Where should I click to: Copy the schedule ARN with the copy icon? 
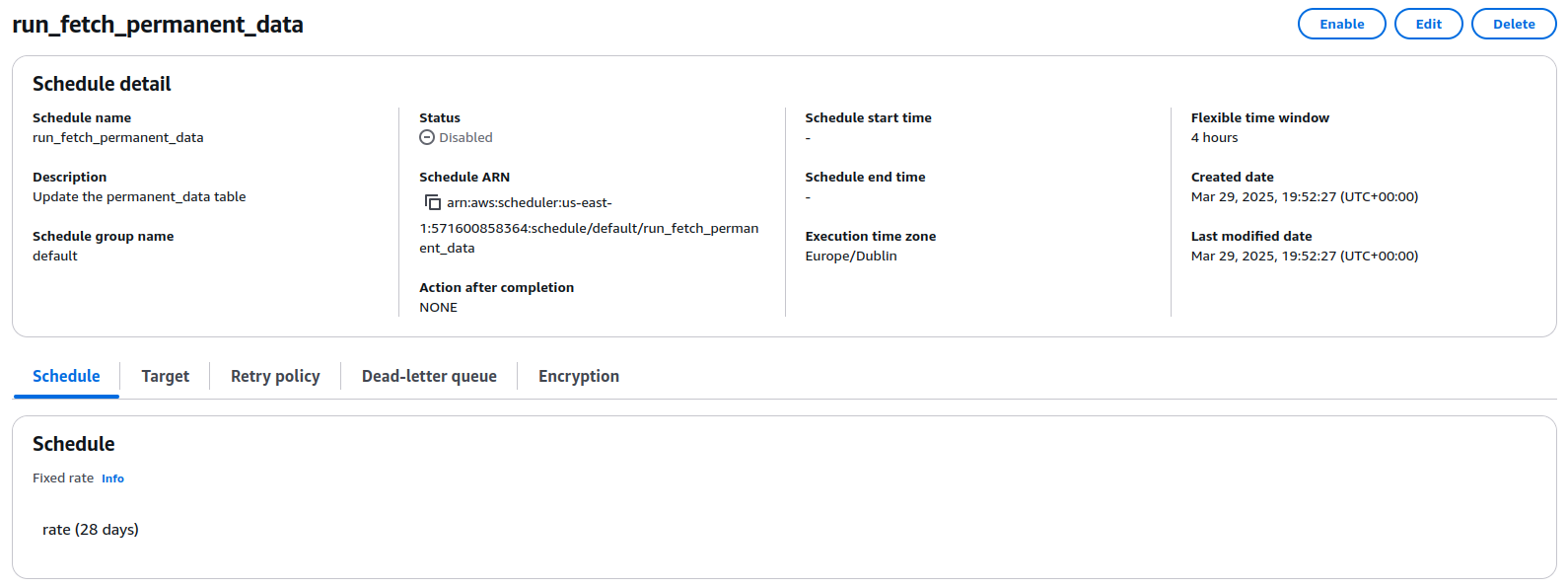click(x=432, y=202)
